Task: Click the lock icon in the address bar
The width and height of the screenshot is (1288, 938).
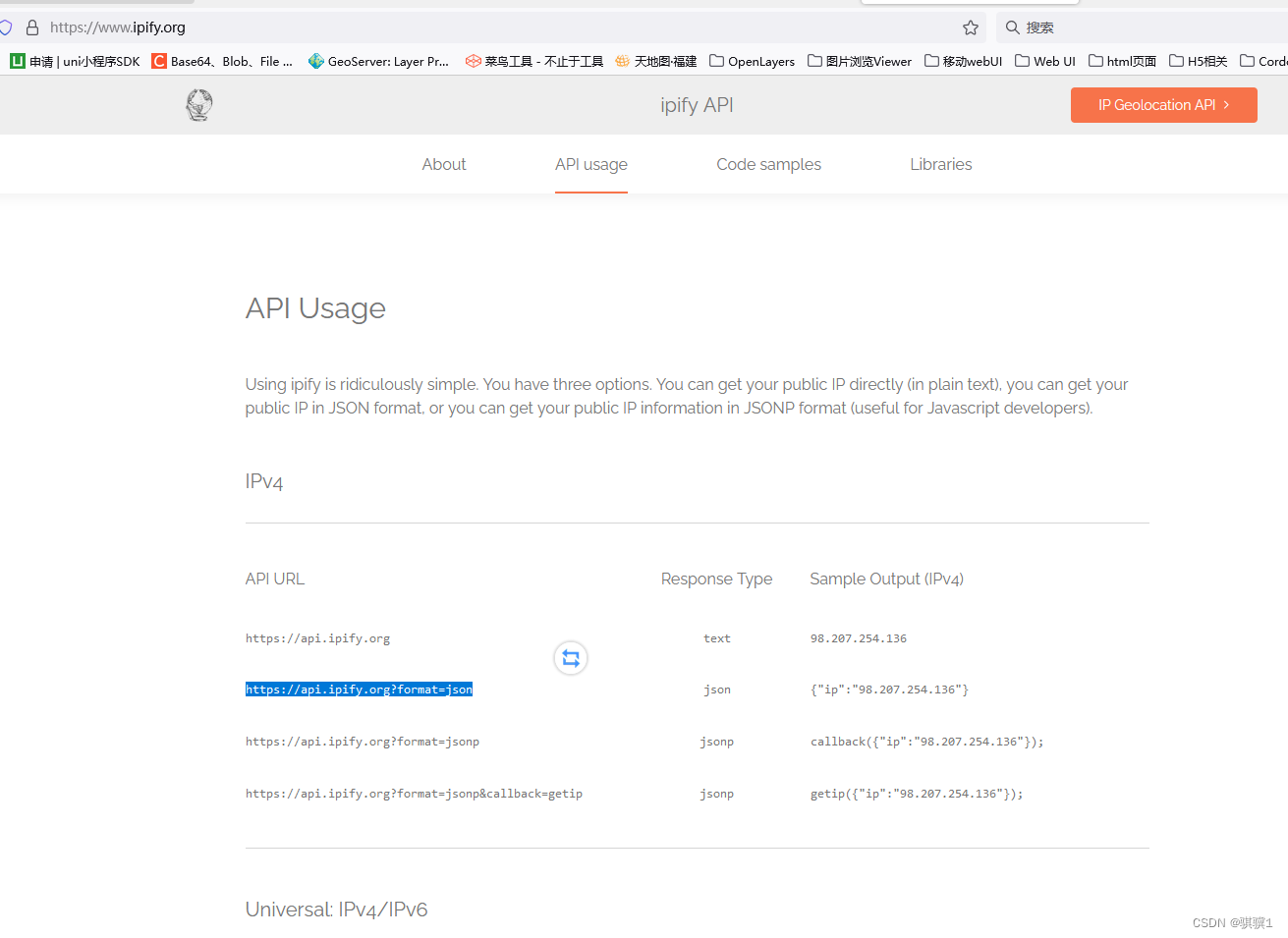Action: point(32,28)
